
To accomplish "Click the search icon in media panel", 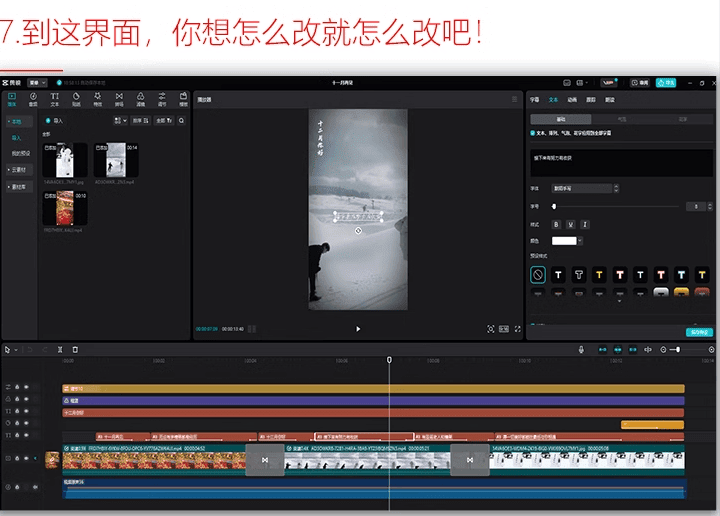I will (181, 120).
